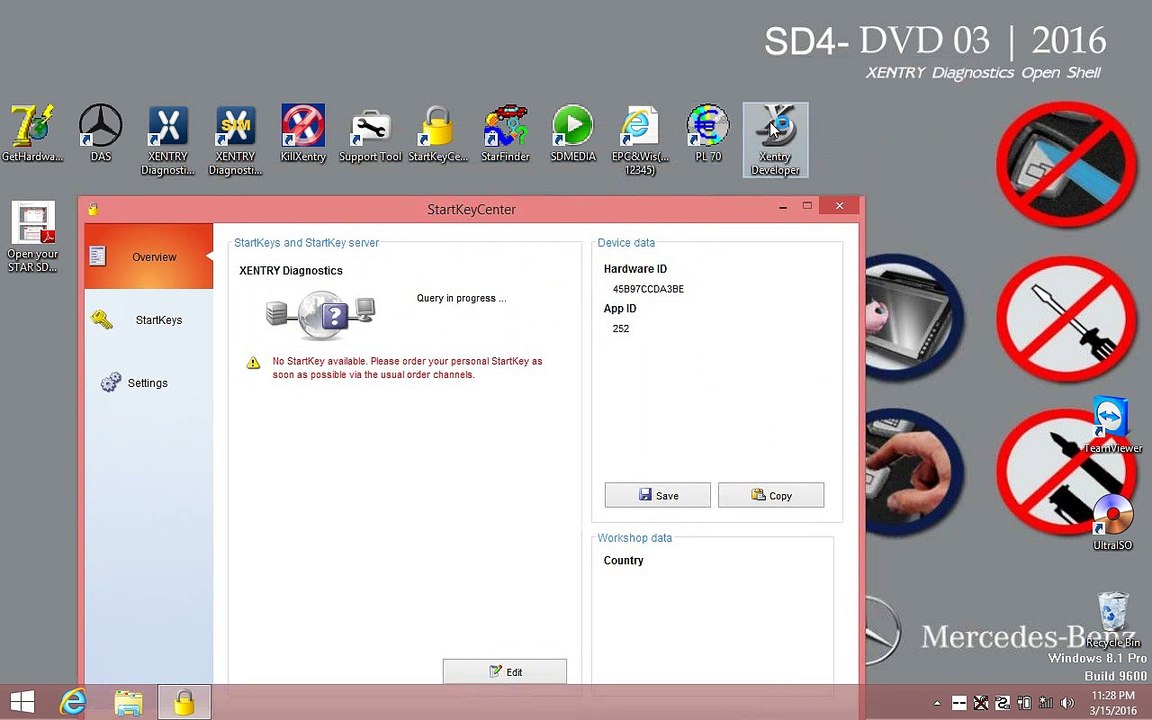This screenshot has height=720, width=1152.
Task: Open the Windows Start button
Action: click(22, 702)
